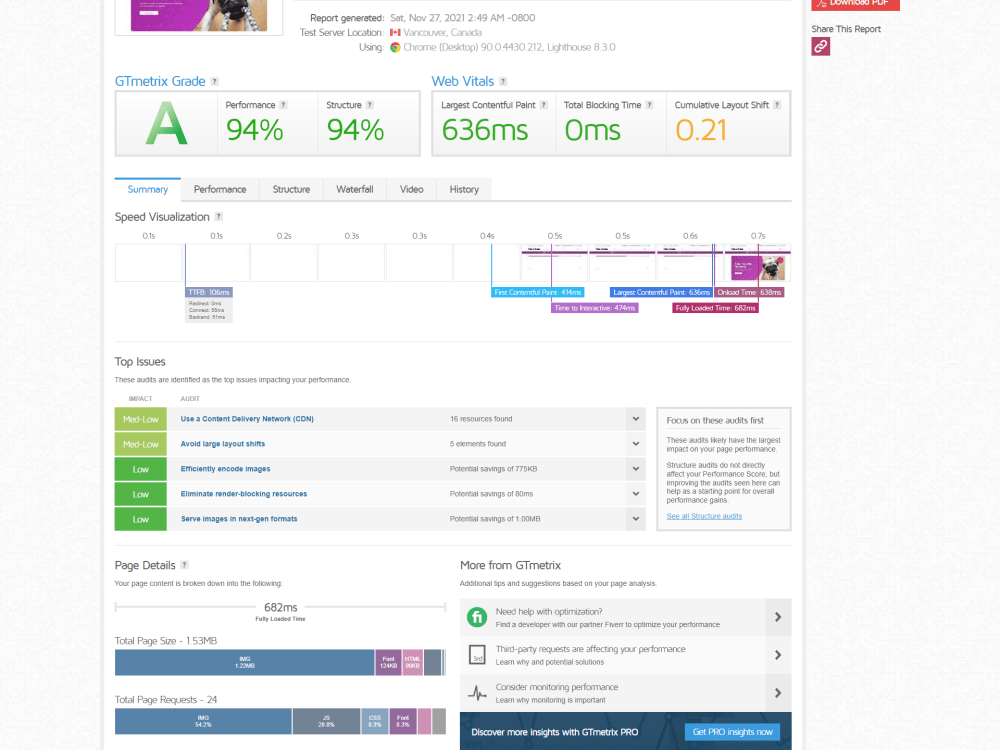This screenshot has height=750, width=1000.
Task: Expand the Efficiently encode images audit
Action: pyautogui.click(x=636, y=469)
